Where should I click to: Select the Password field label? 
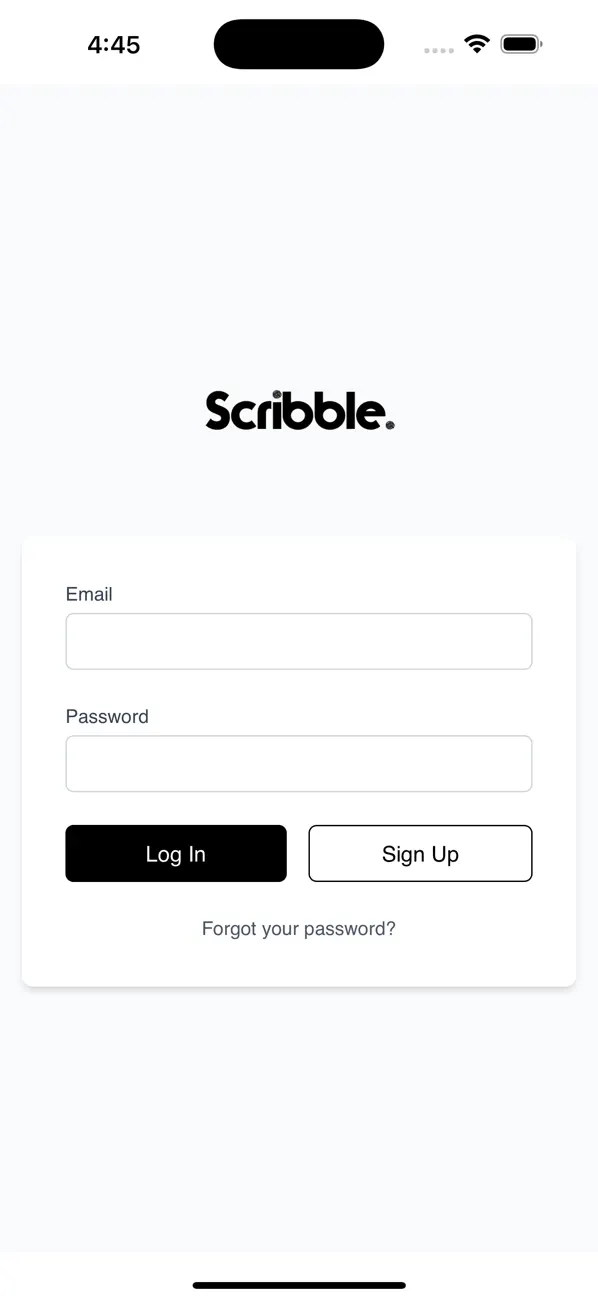(x=107, y=716)
